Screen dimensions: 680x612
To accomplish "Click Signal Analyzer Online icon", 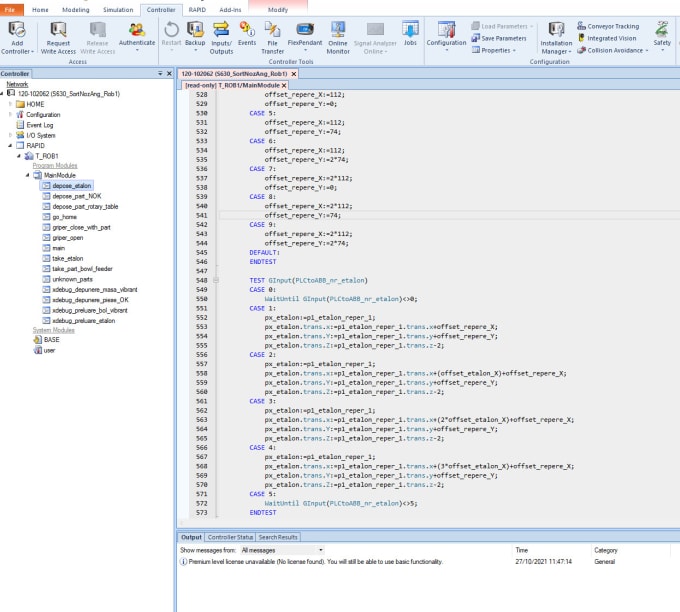I will (375, 37).
